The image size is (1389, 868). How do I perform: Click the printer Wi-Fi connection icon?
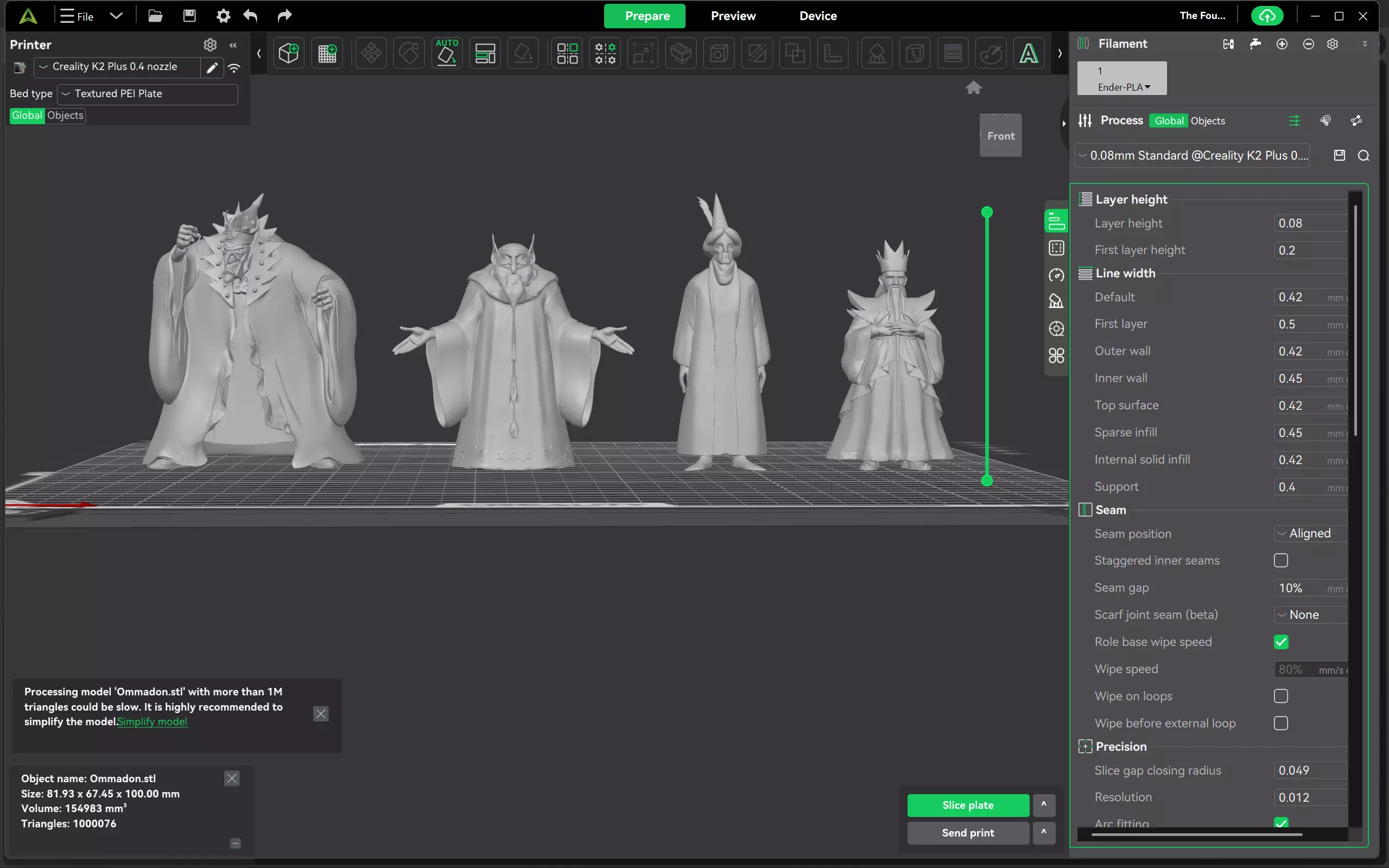pos(234,68)
